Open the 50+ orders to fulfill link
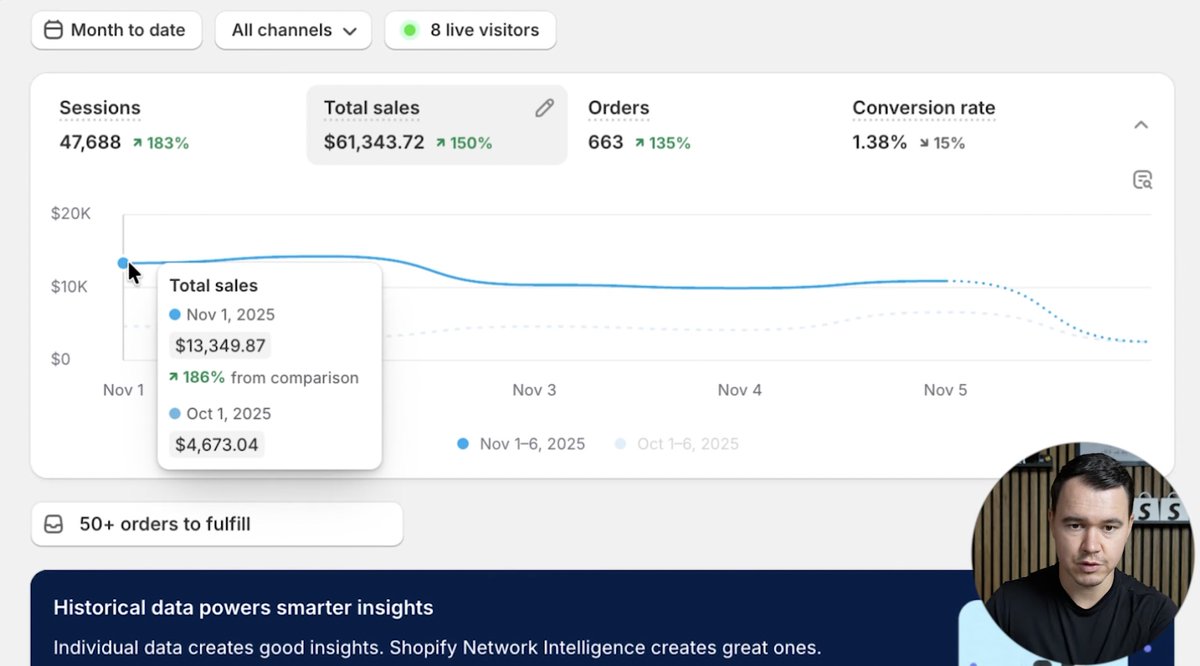1200x666 pixels. click(x=217, y=524)
